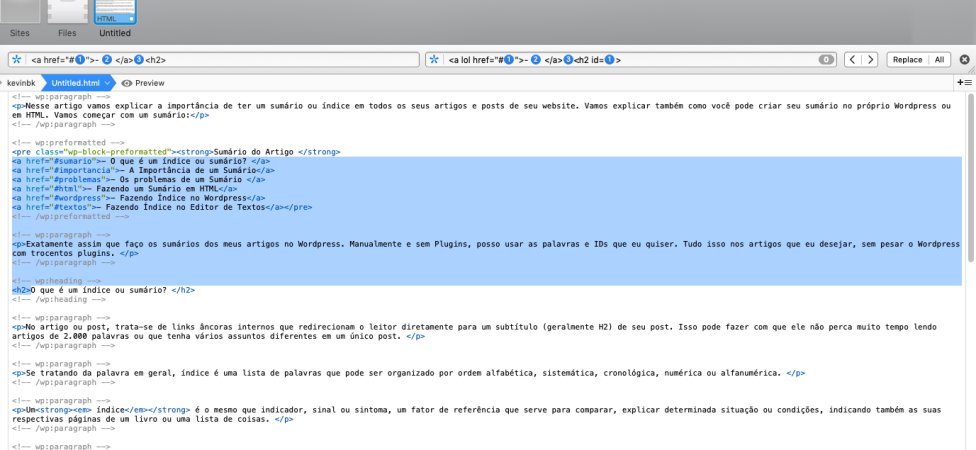
Task: Click the strong em "índice" paragraph line
Action: coord(477,415)
